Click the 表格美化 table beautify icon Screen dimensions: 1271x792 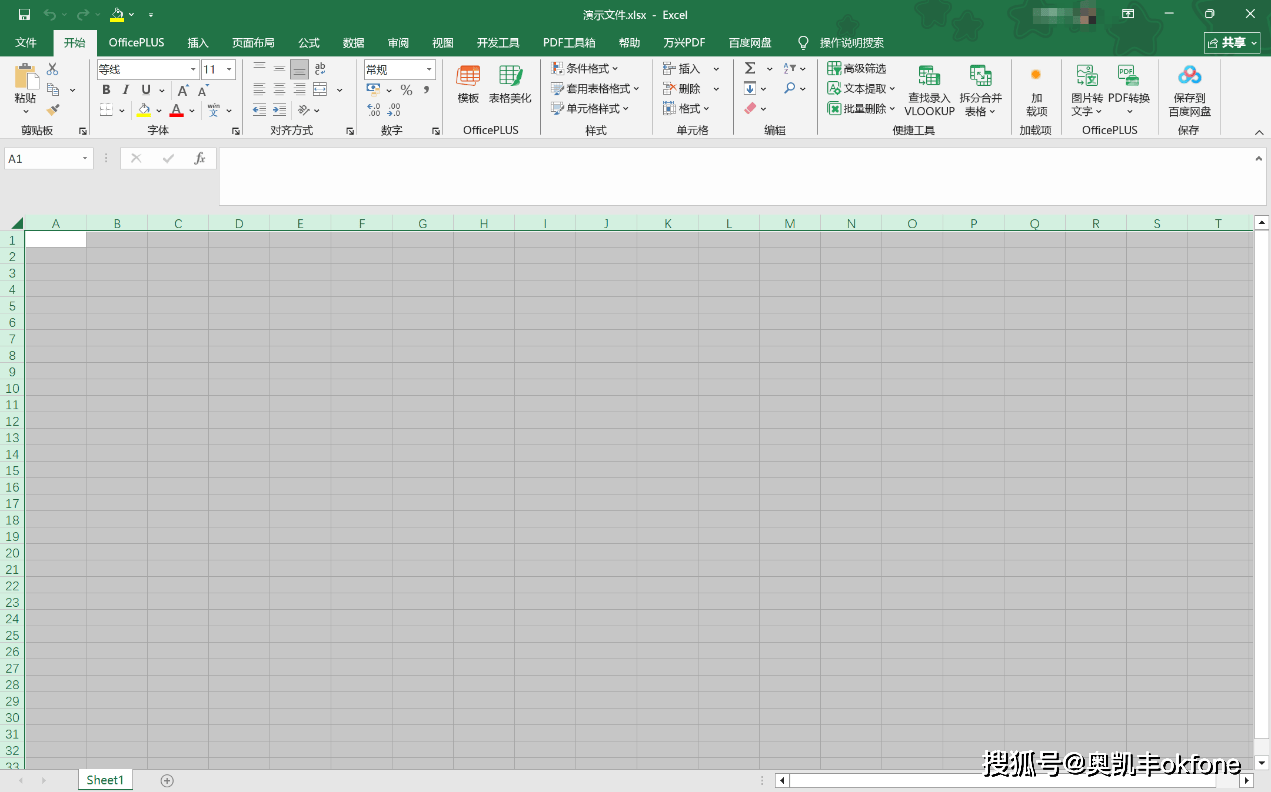coord(510,84)
